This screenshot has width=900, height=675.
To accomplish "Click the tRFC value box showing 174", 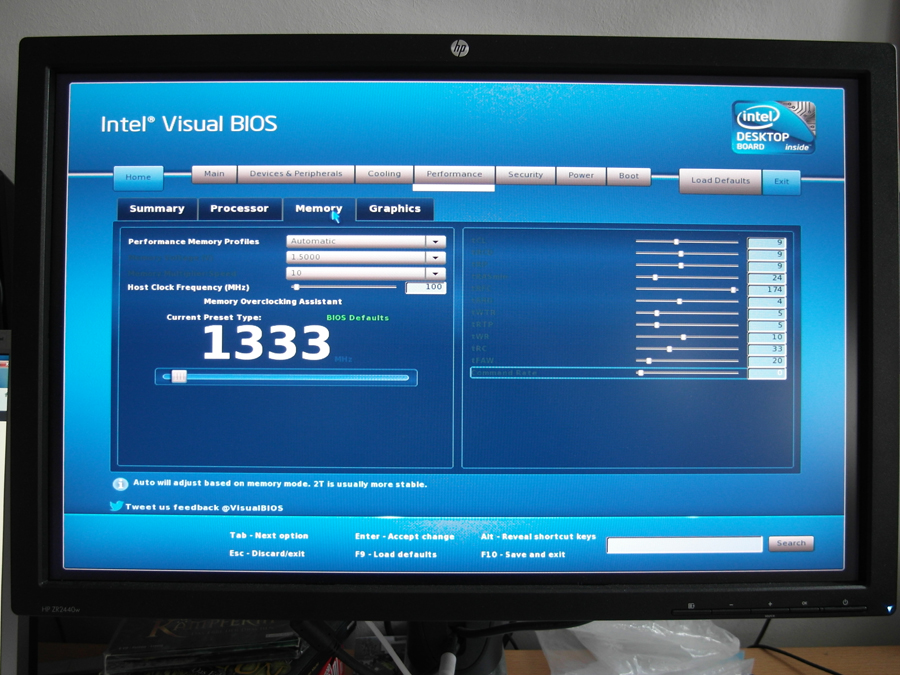I will pyautogui.click(x=766, y=290).
